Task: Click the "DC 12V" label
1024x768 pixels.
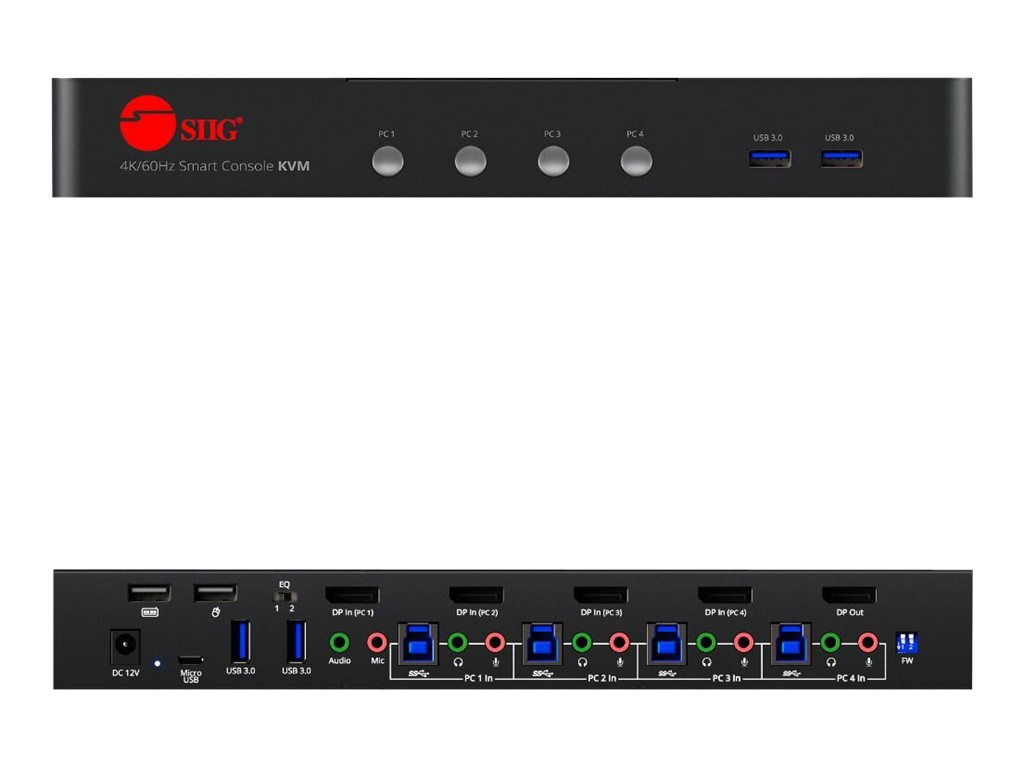Action: click(x=125, y=673)
